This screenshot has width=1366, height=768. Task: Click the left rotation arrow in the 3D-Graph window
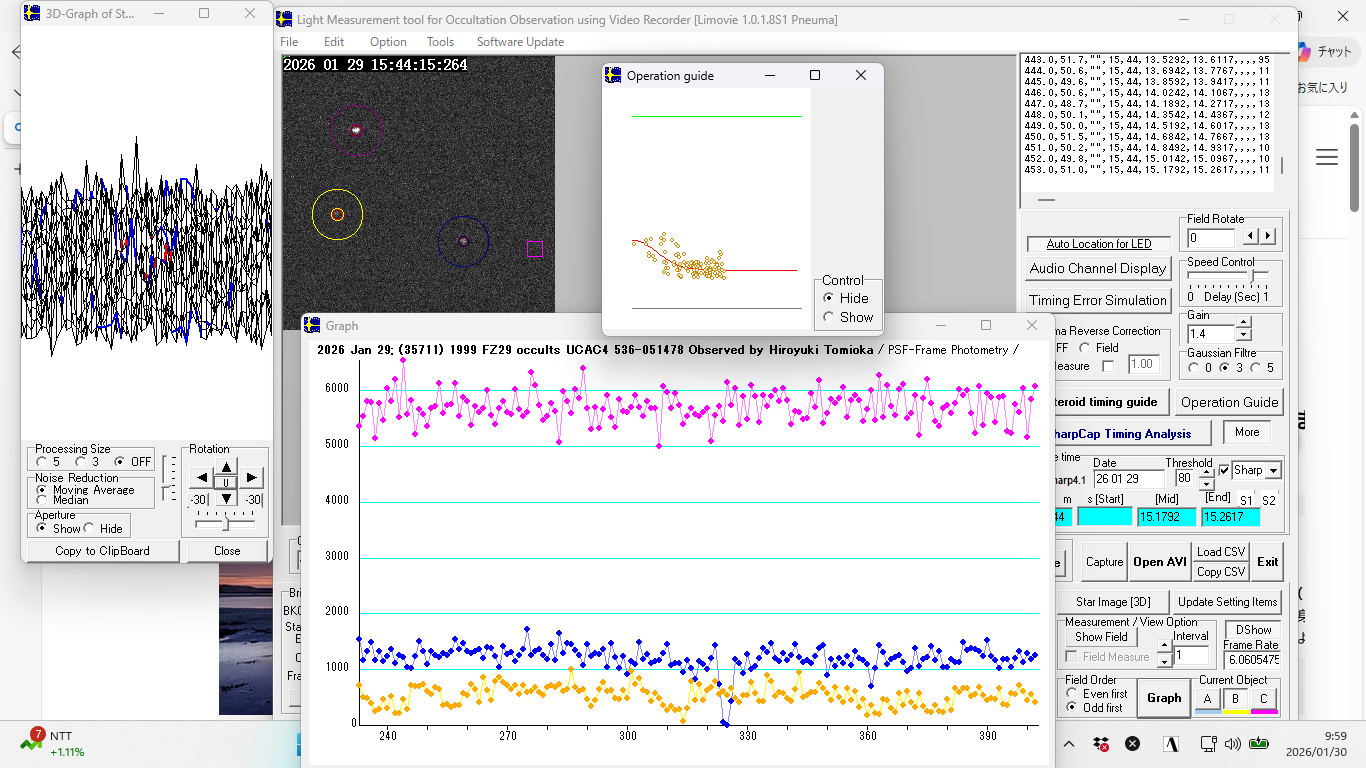pos(201,478)
